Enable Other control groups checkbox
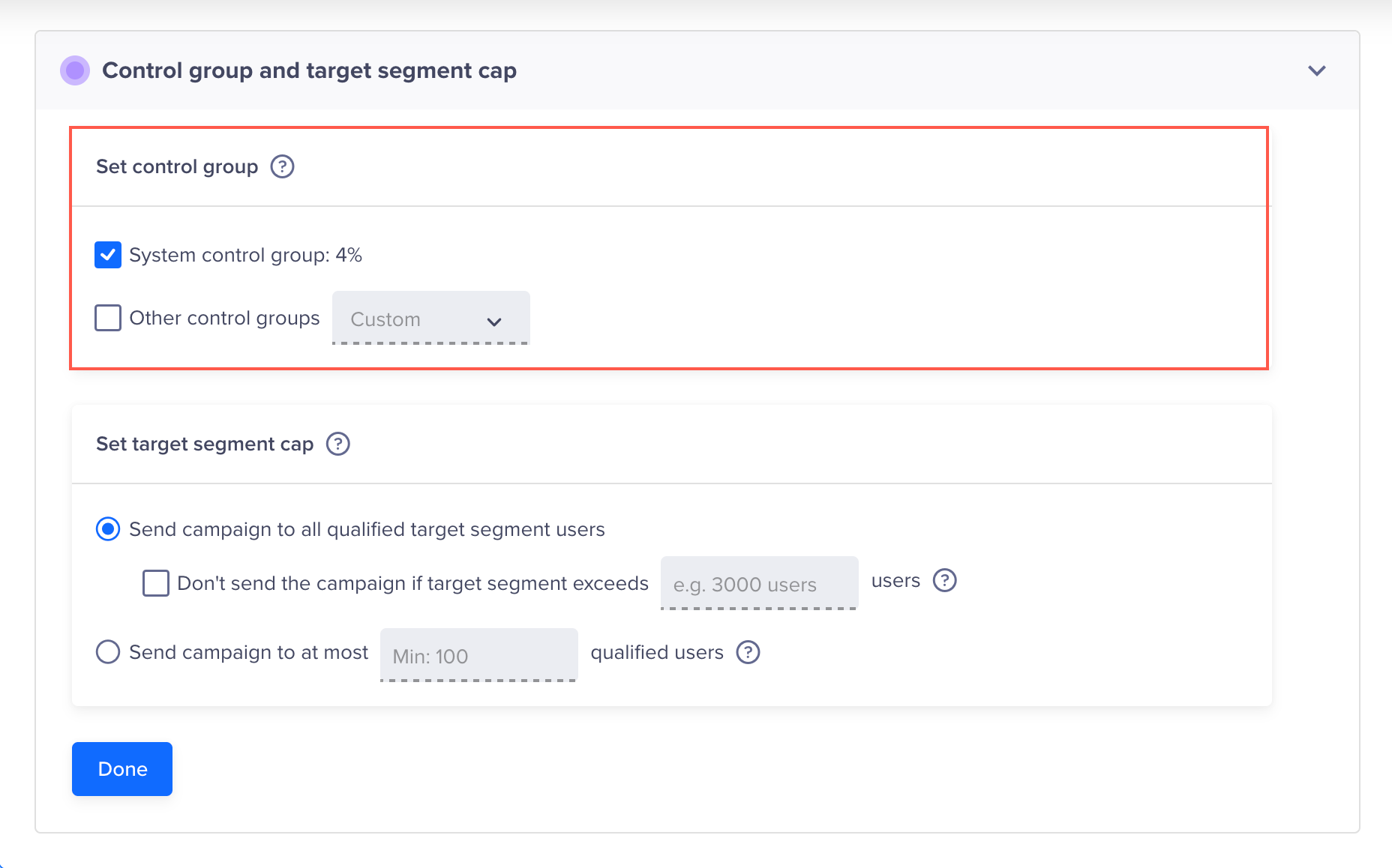Image resolution: width=1392 pixels, height=868 pixels. pos(108,318)
